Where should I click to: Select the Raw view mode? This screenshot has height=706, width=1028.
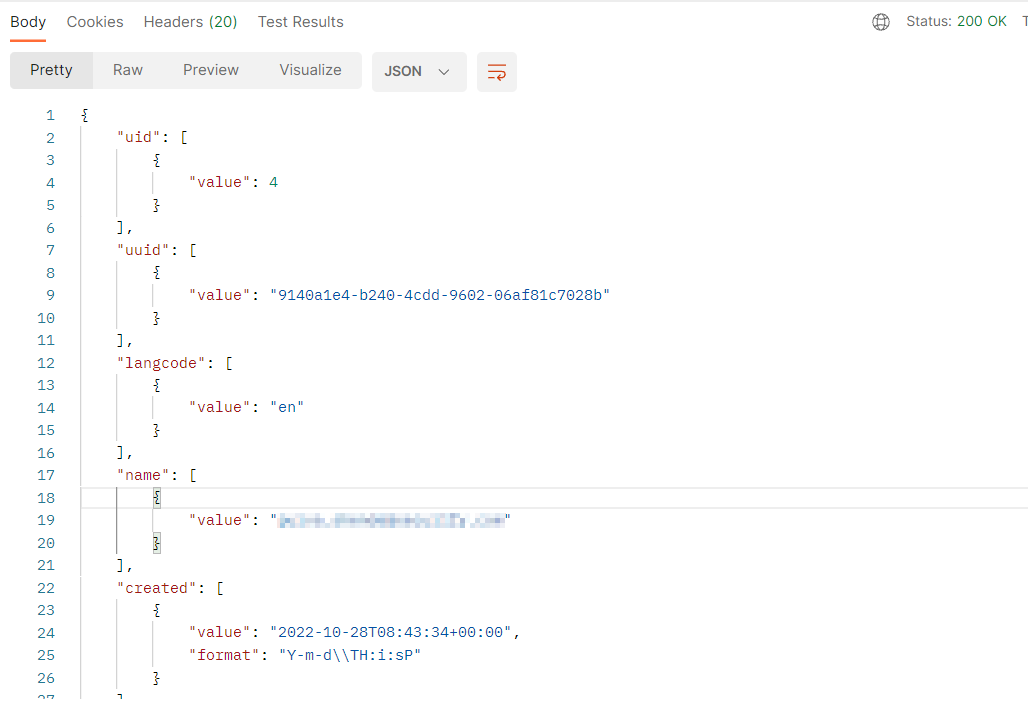(x=128, y=70)
